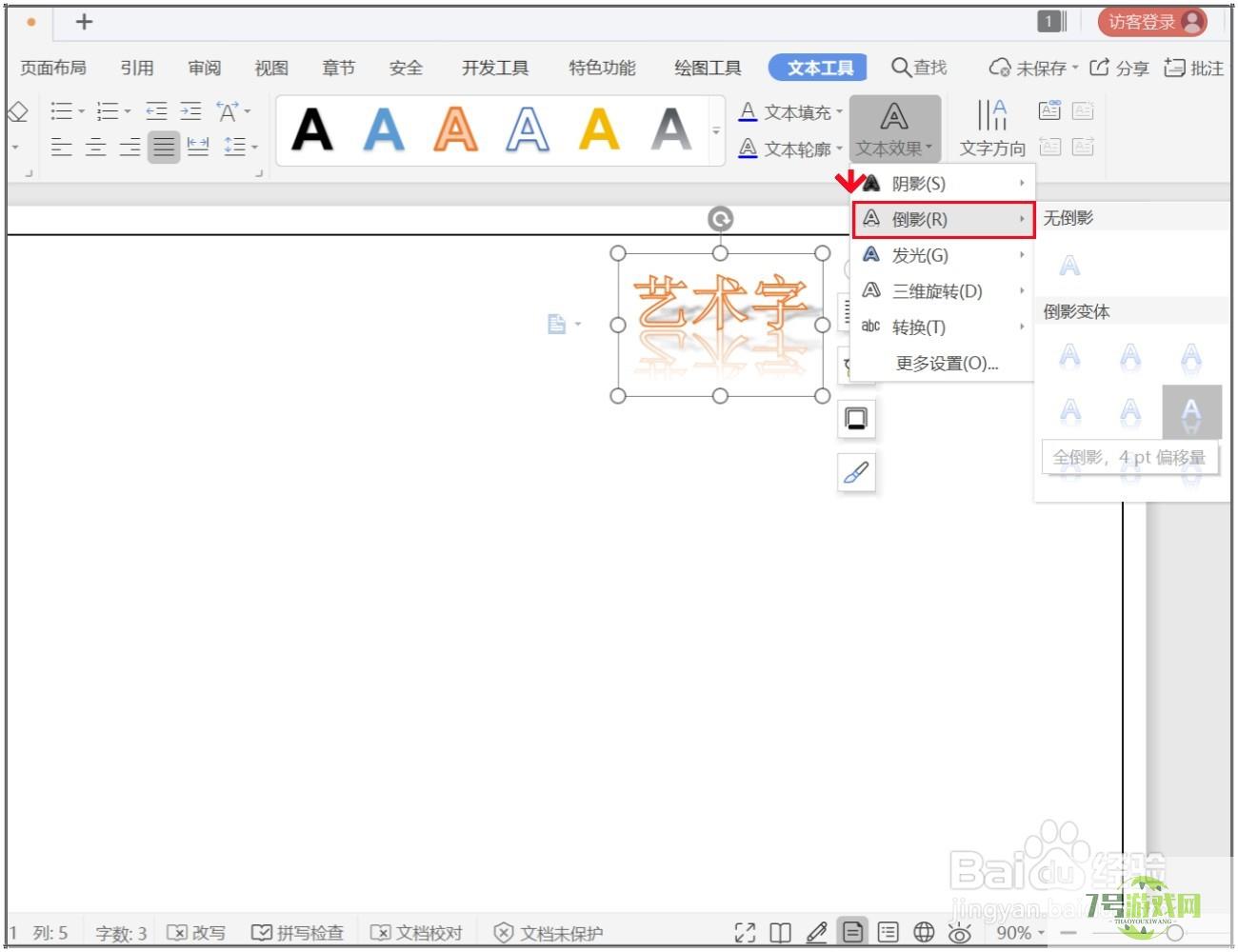Toggle 文档校对 document proofing
Screen dimensions: 1238x952
(x=416, y=933)
